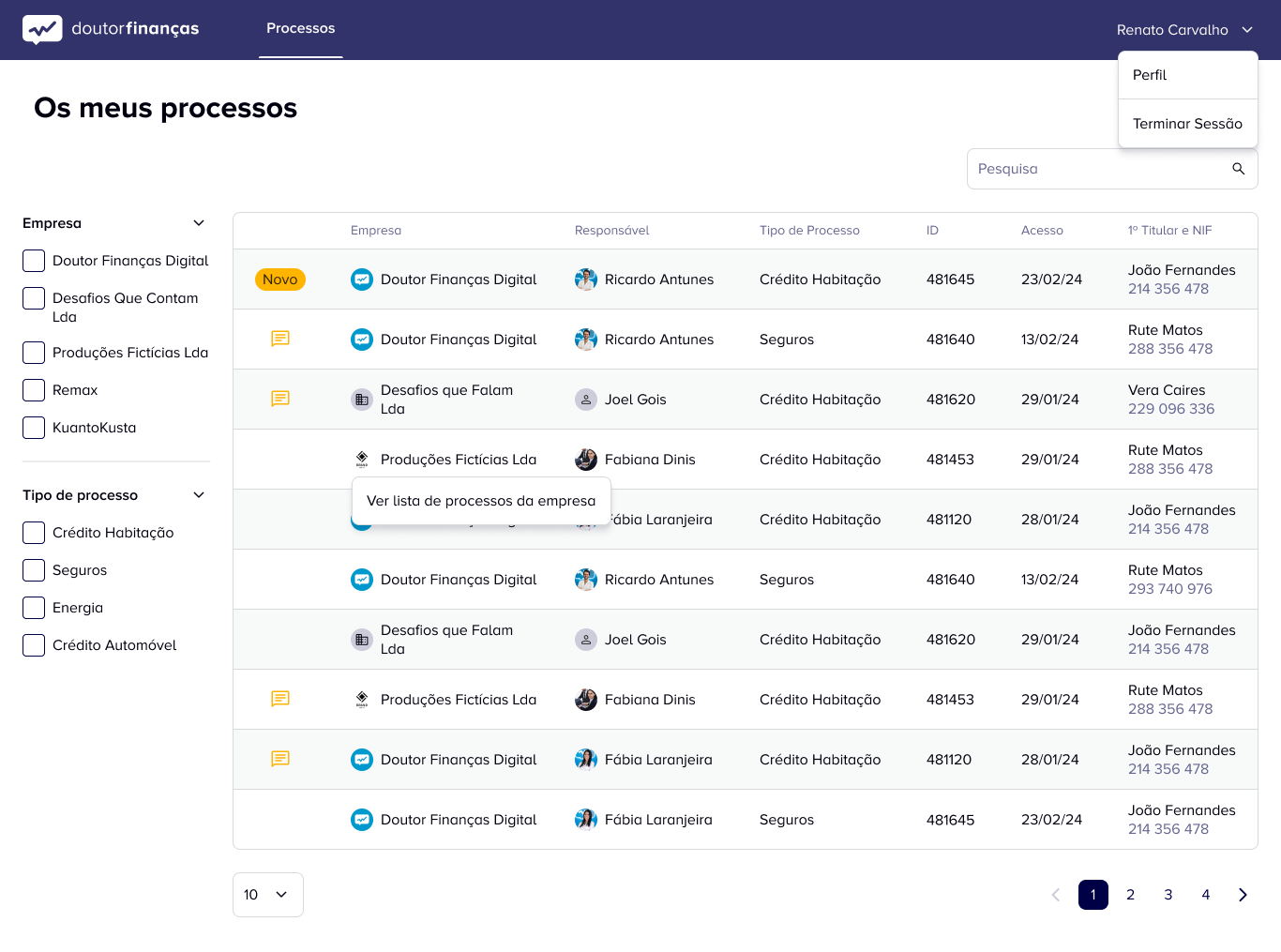Image resolution: width=1281 pixels, height=952 pixels.
Task: Click Ver lista de processos da empresa
Action: pos(481,501)
